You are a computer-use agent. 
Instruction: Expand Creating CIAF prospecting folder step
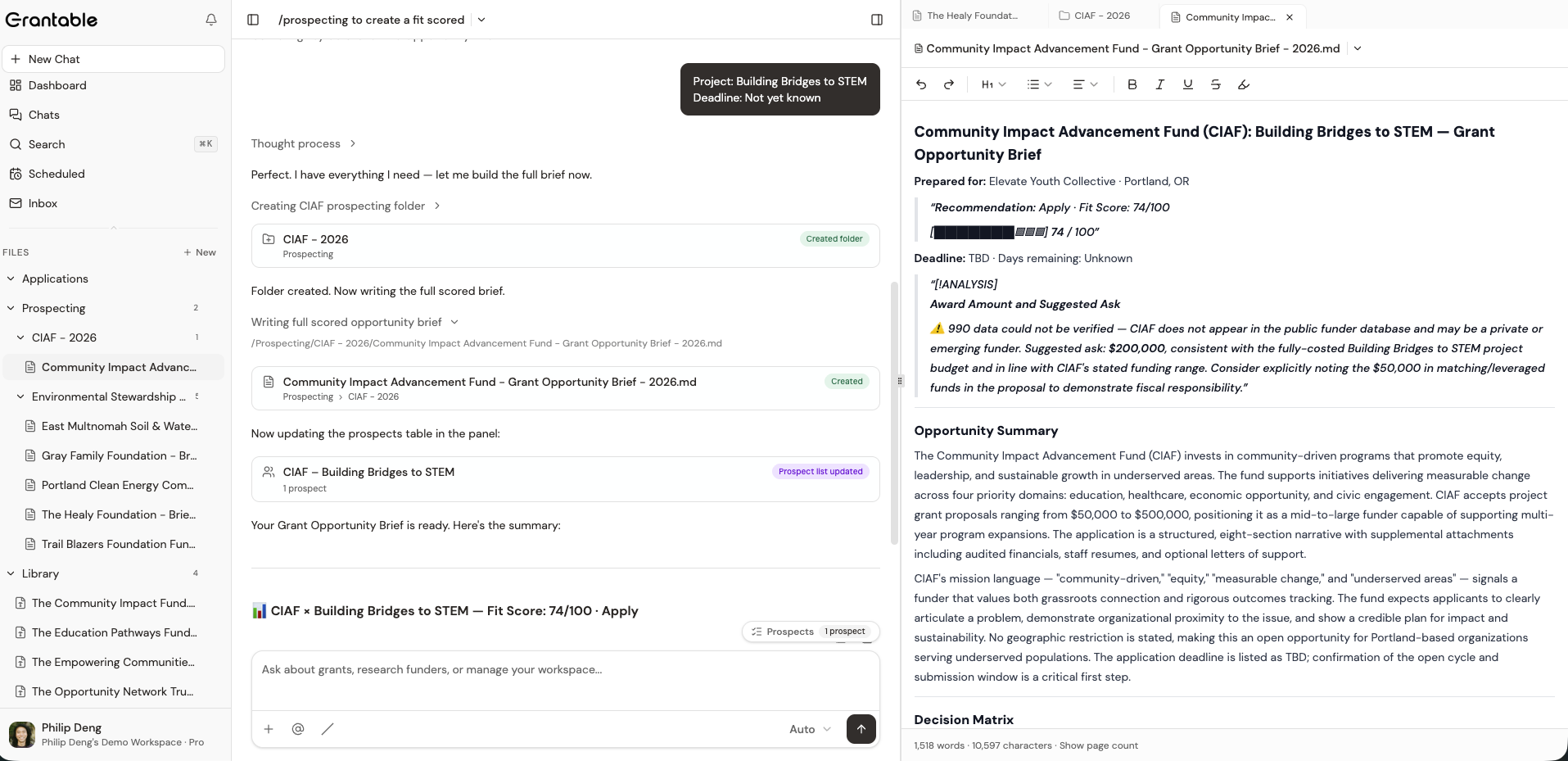pos(346,206)
